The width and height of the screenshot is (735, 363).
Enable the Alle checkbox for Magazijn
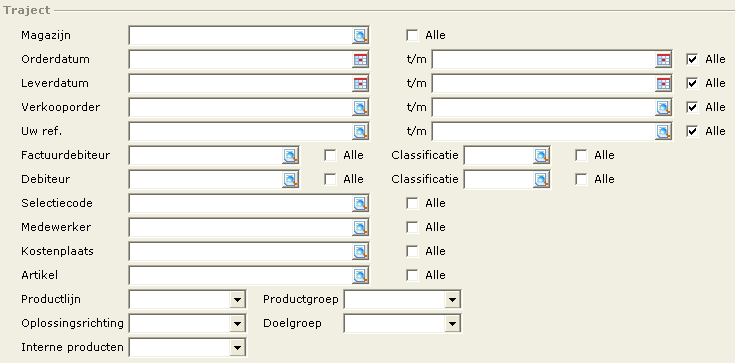(412, 35)
